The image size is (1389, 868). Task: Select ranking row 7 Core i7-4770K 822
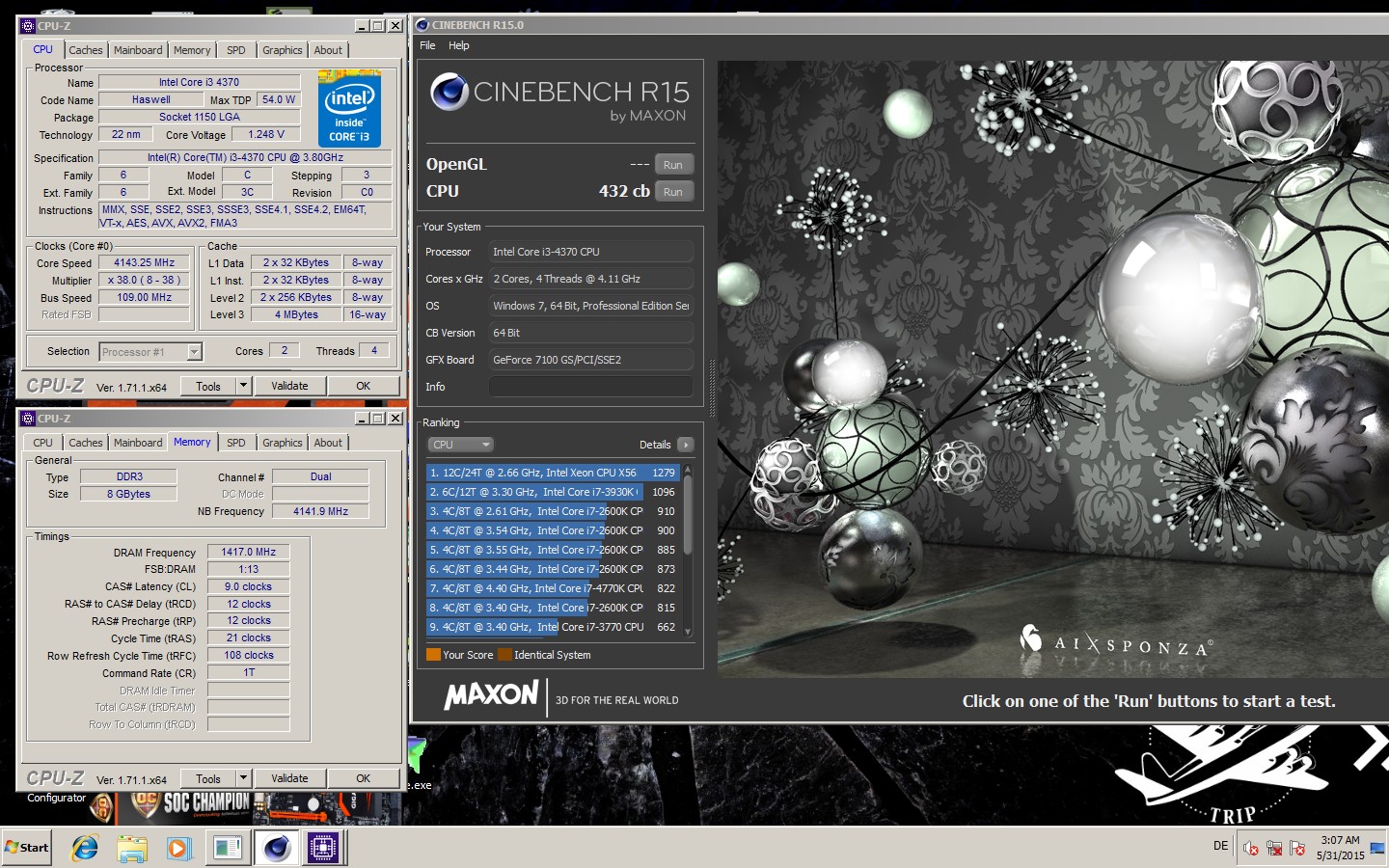point(554,588)
